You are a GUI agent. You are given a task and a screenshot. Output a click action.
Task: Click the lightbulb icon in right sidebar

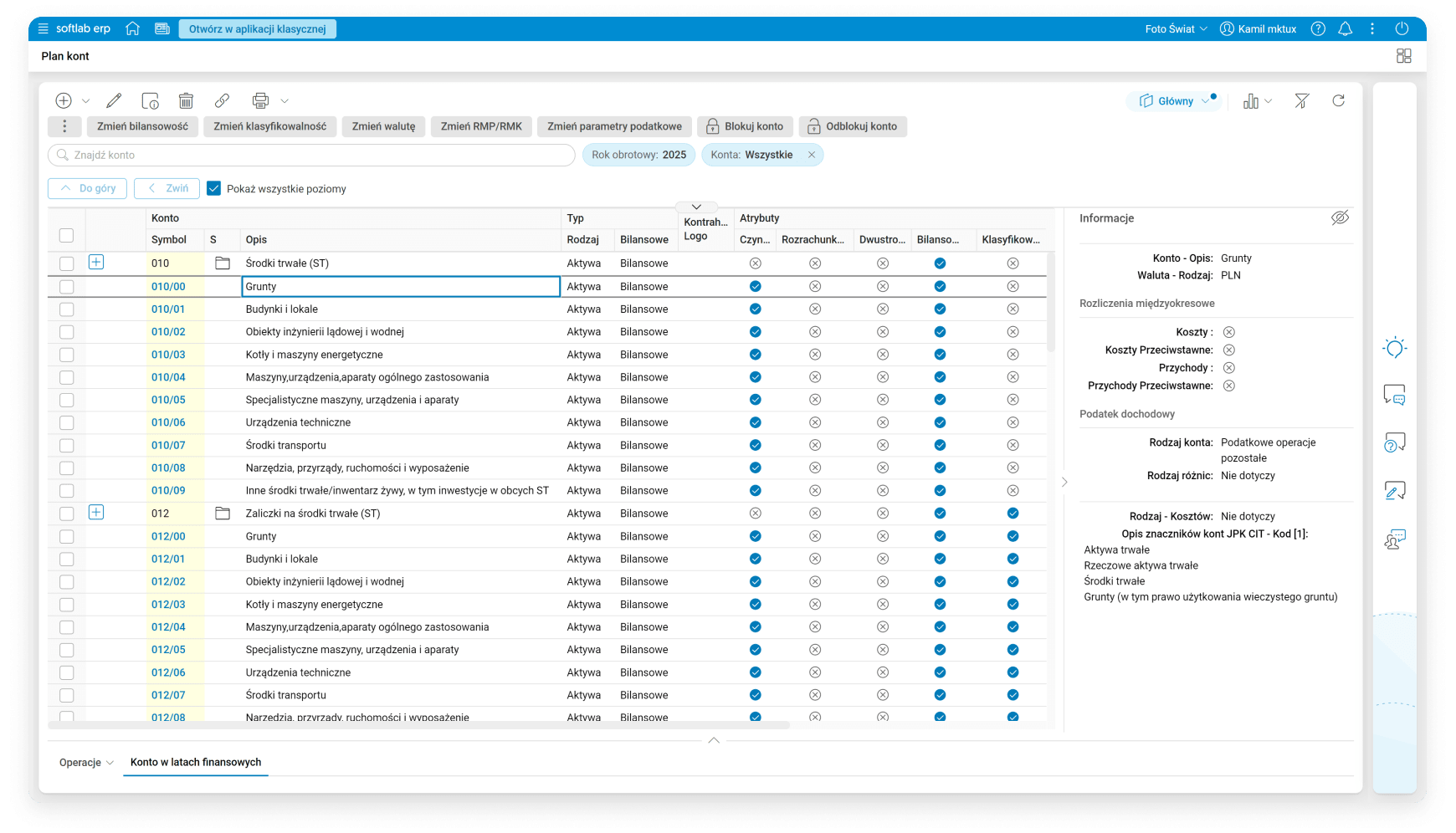[x=1394, y=348]
